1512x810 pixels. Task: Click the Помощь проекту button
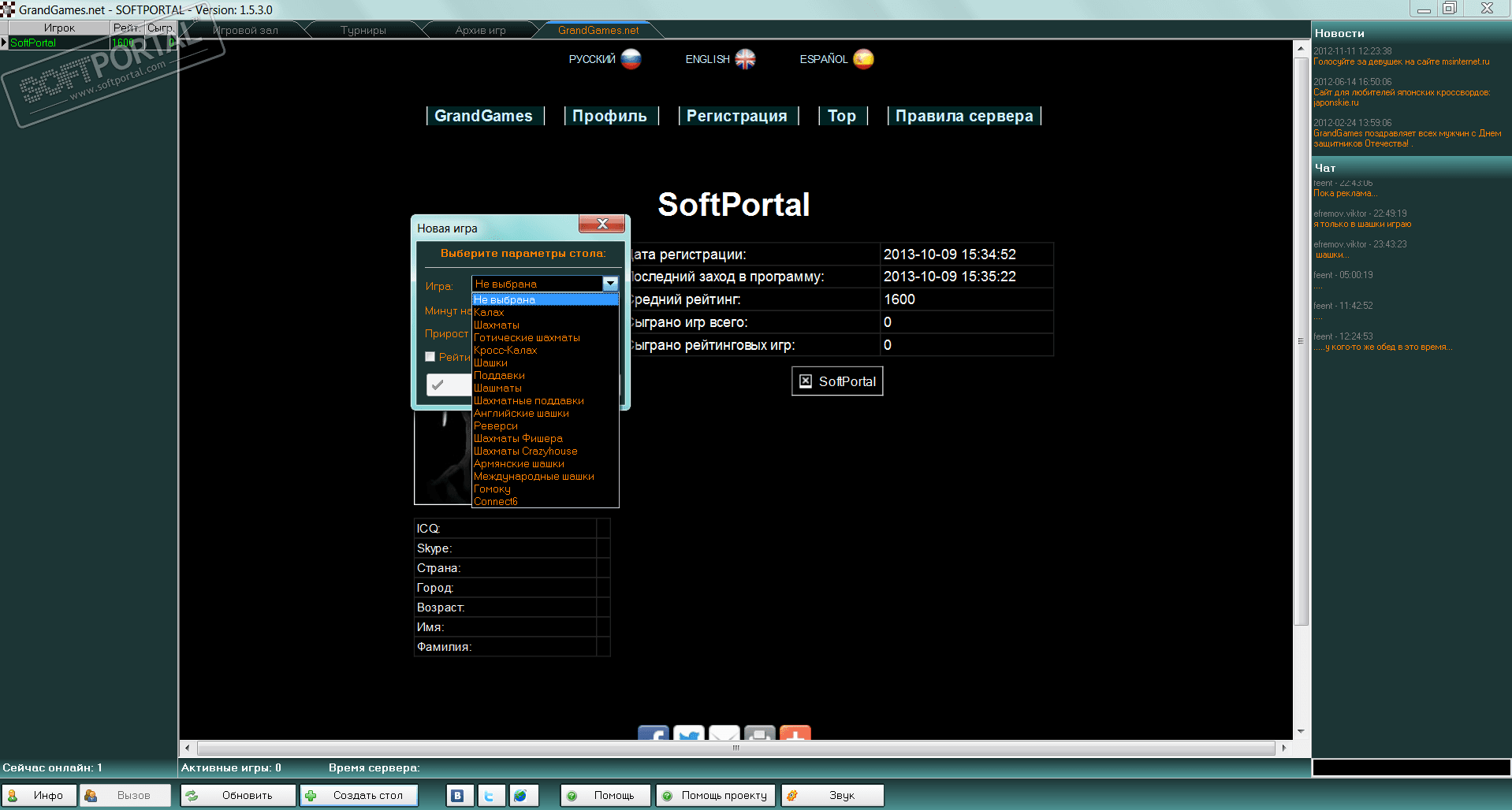716,796
